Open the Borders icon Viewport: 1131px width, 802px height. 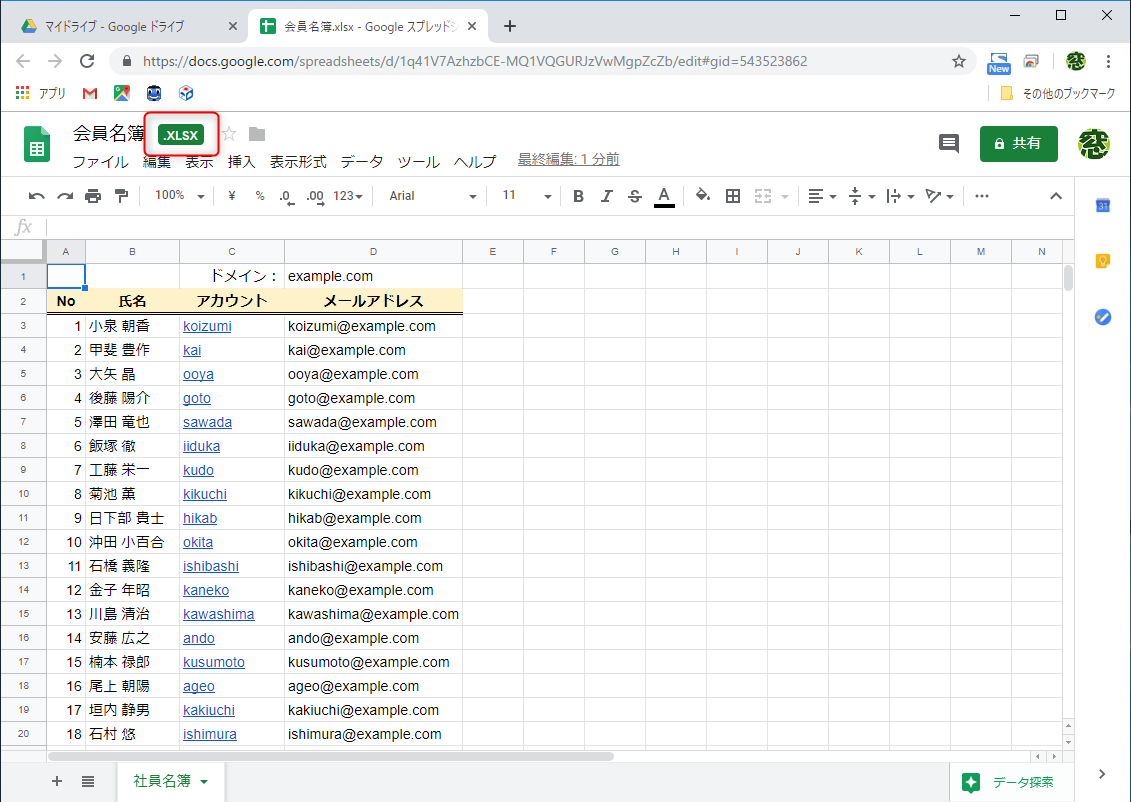coord(733,196)
